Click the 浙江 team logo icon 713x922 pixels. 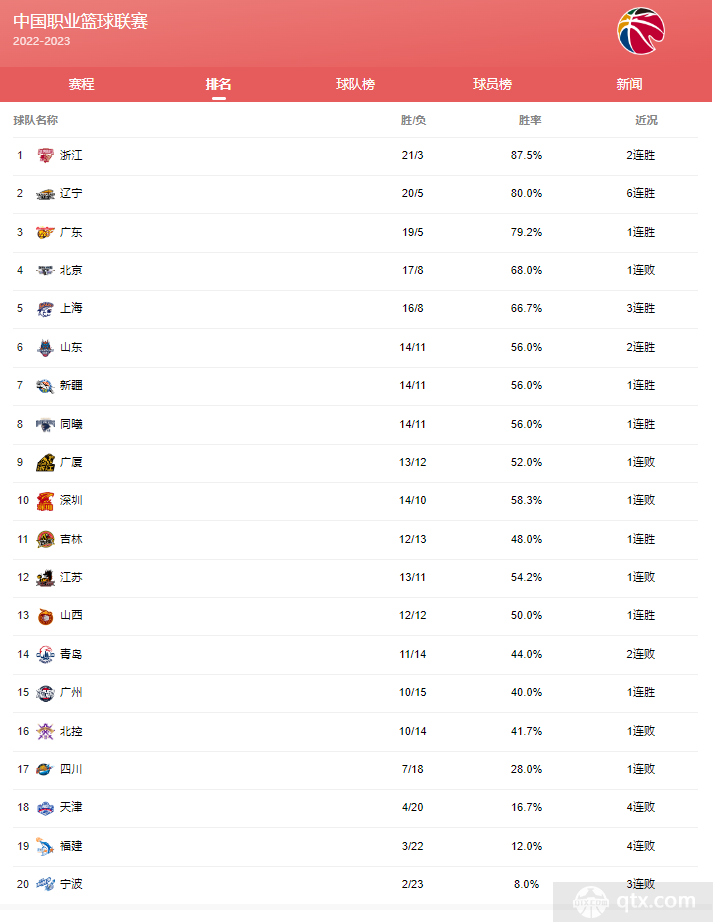pyautogui.click(x=45, y=155)
